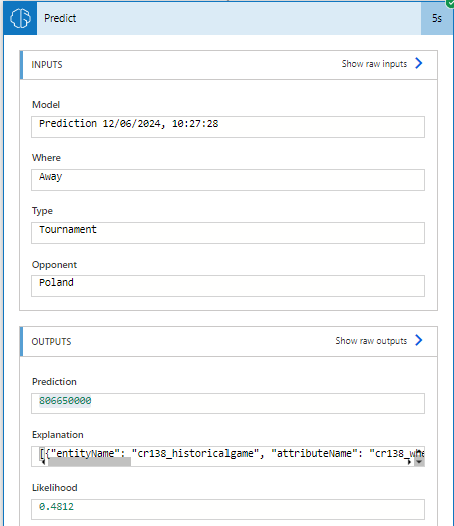Select the Model field with the Prediction timestamp

click(228, 127)
